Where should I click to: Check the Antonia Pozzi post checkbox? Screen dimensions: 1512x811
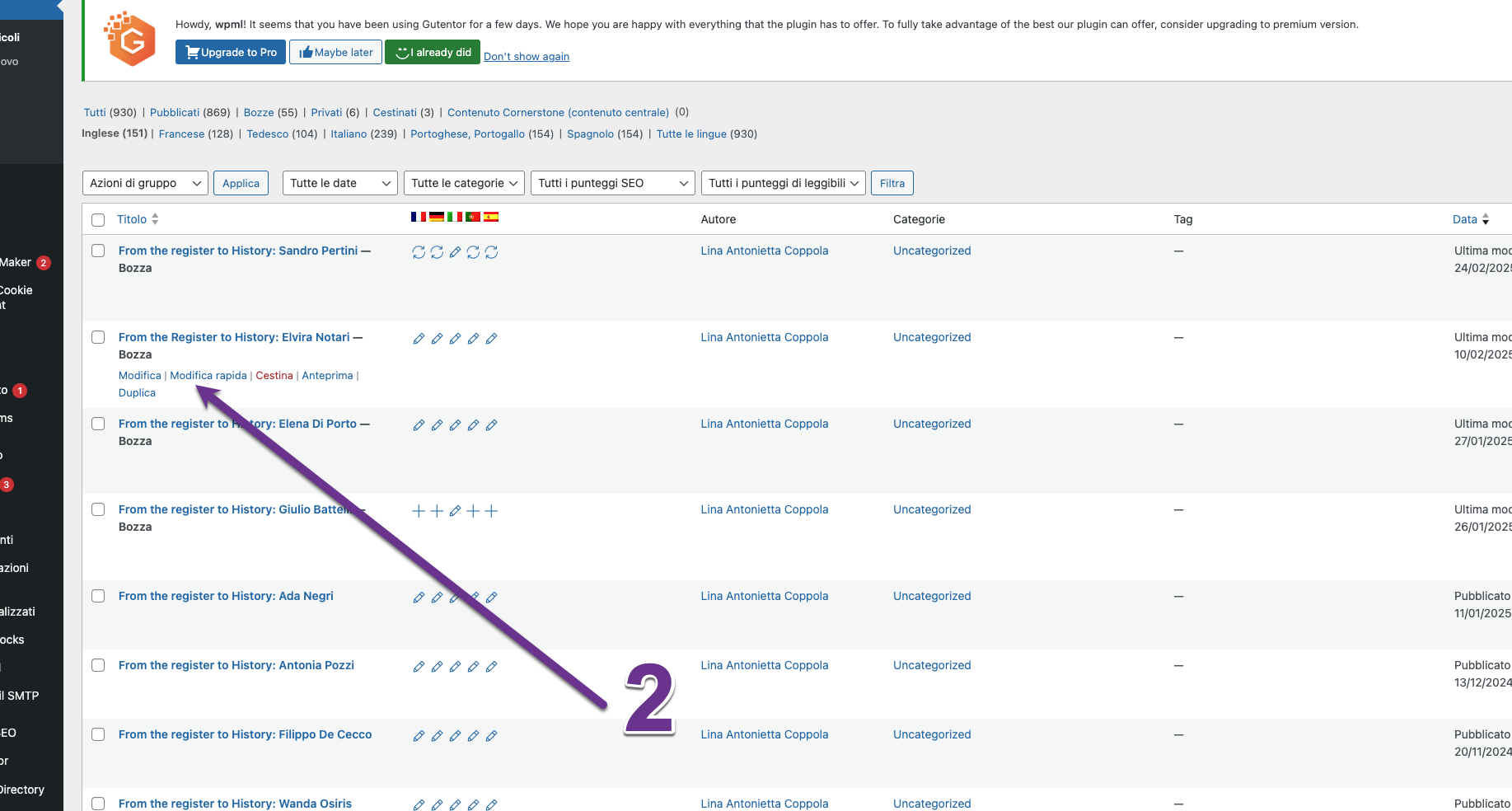click(98, 665)
